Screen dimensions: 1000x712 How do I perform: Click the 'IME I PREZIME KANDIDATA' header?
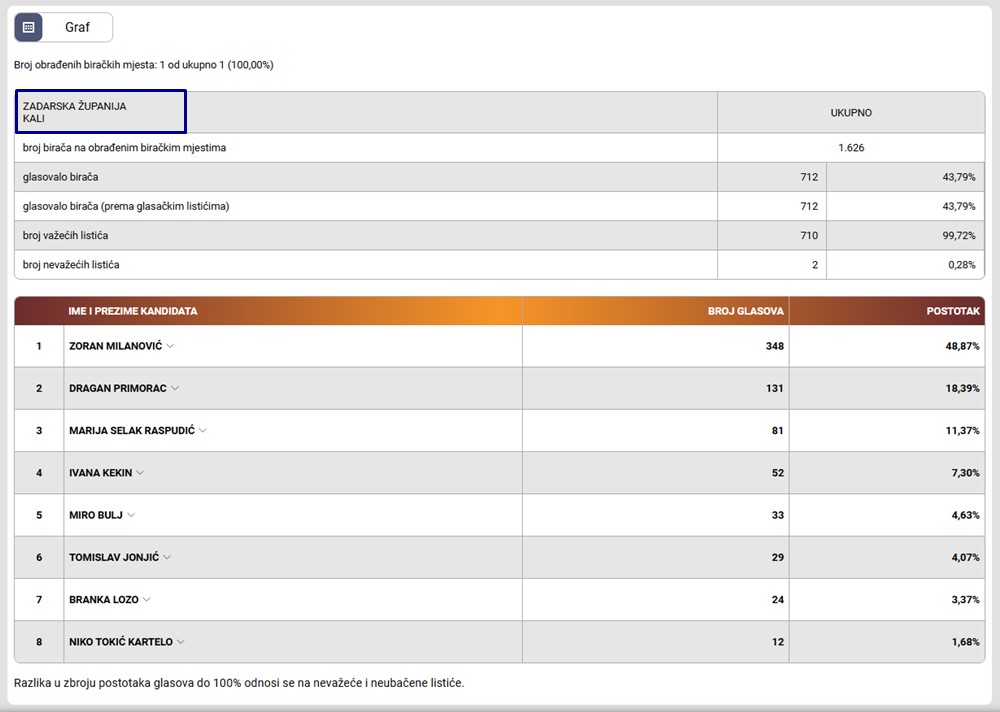click(x=132, y=311)
